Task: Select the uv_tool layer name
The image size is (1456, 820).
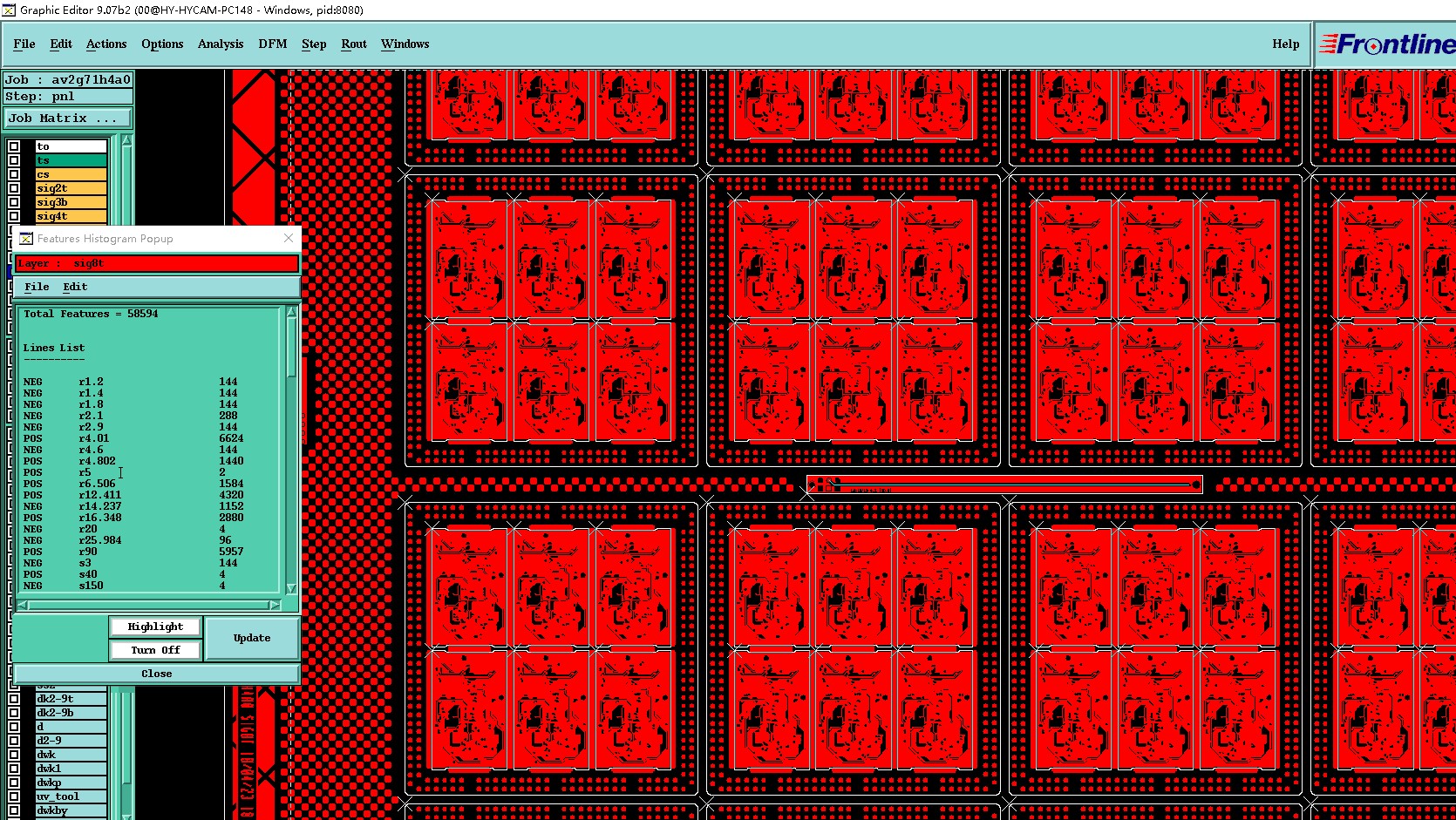Action: [x=71, y=796]
